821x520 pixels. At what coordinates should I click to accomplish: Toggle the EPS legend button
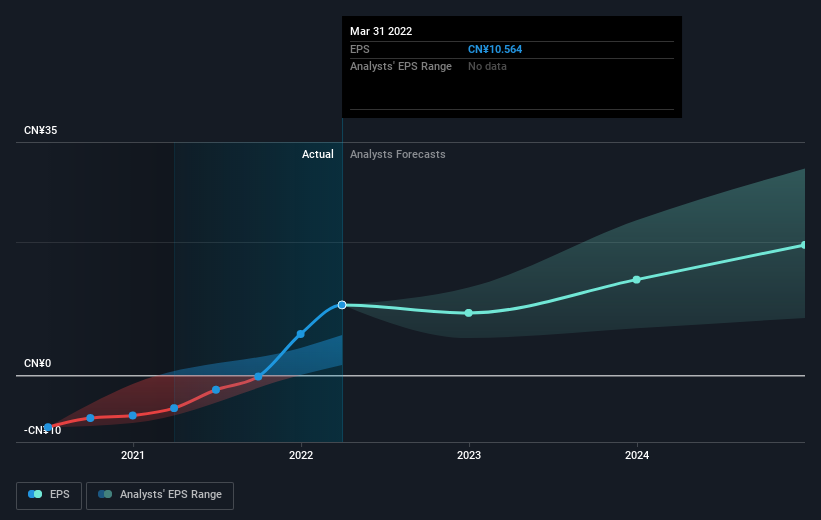(49, 495)
